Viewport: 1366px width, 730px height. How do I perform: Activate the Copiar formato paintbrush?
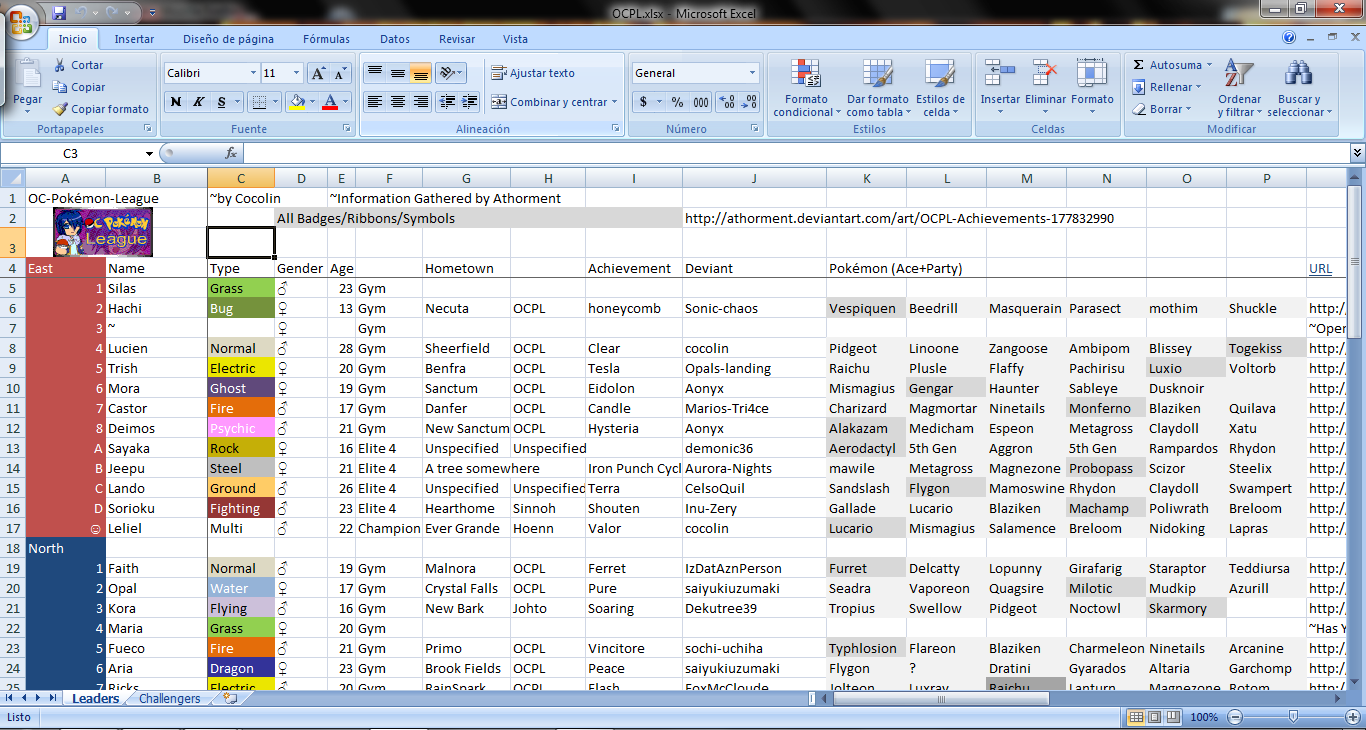pos(60,109)
